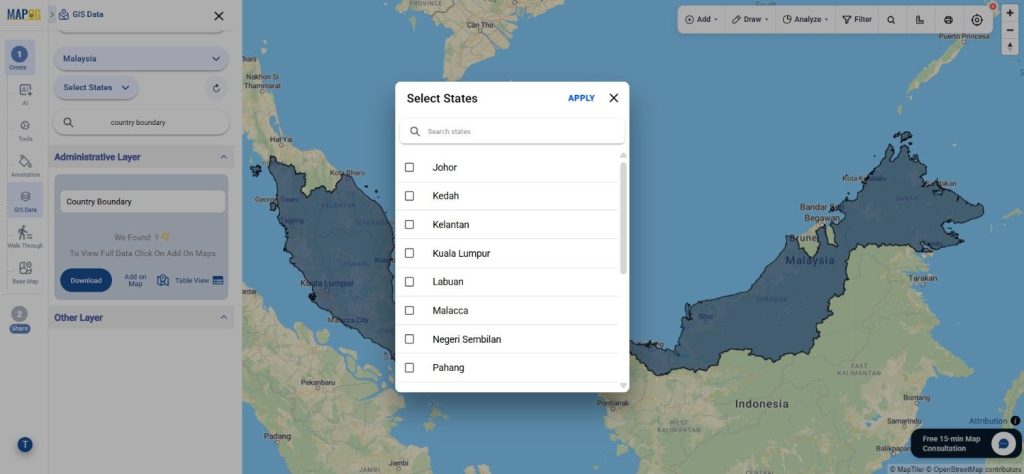This screenshot has height=474, width=1024.
Task: Open the Draw menu dropdown
Action: click(750, 20)
